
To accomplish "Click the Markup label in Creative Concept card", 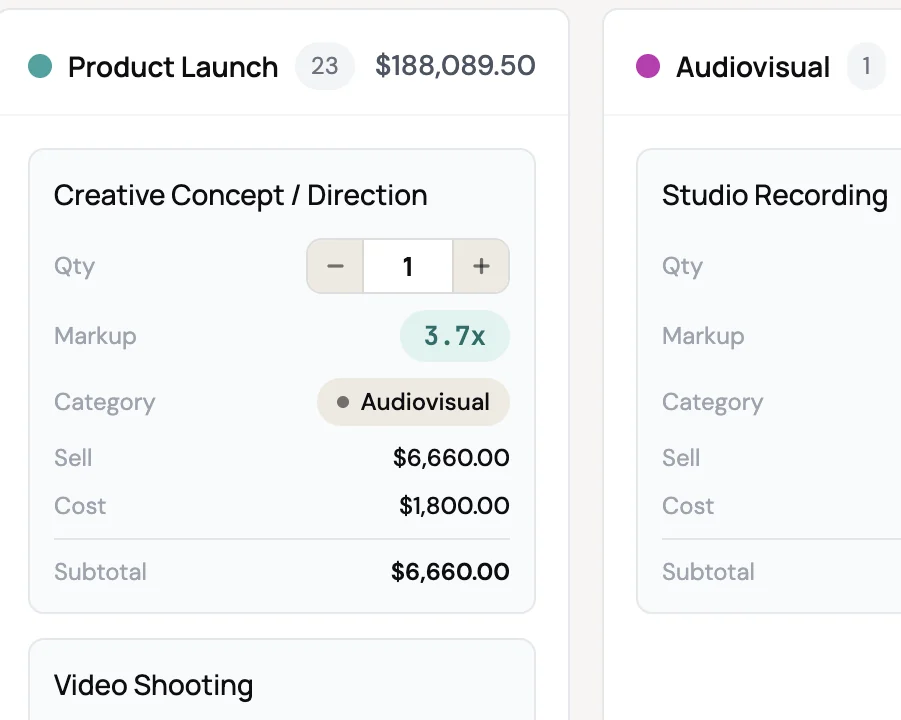I will click(95, 336).
